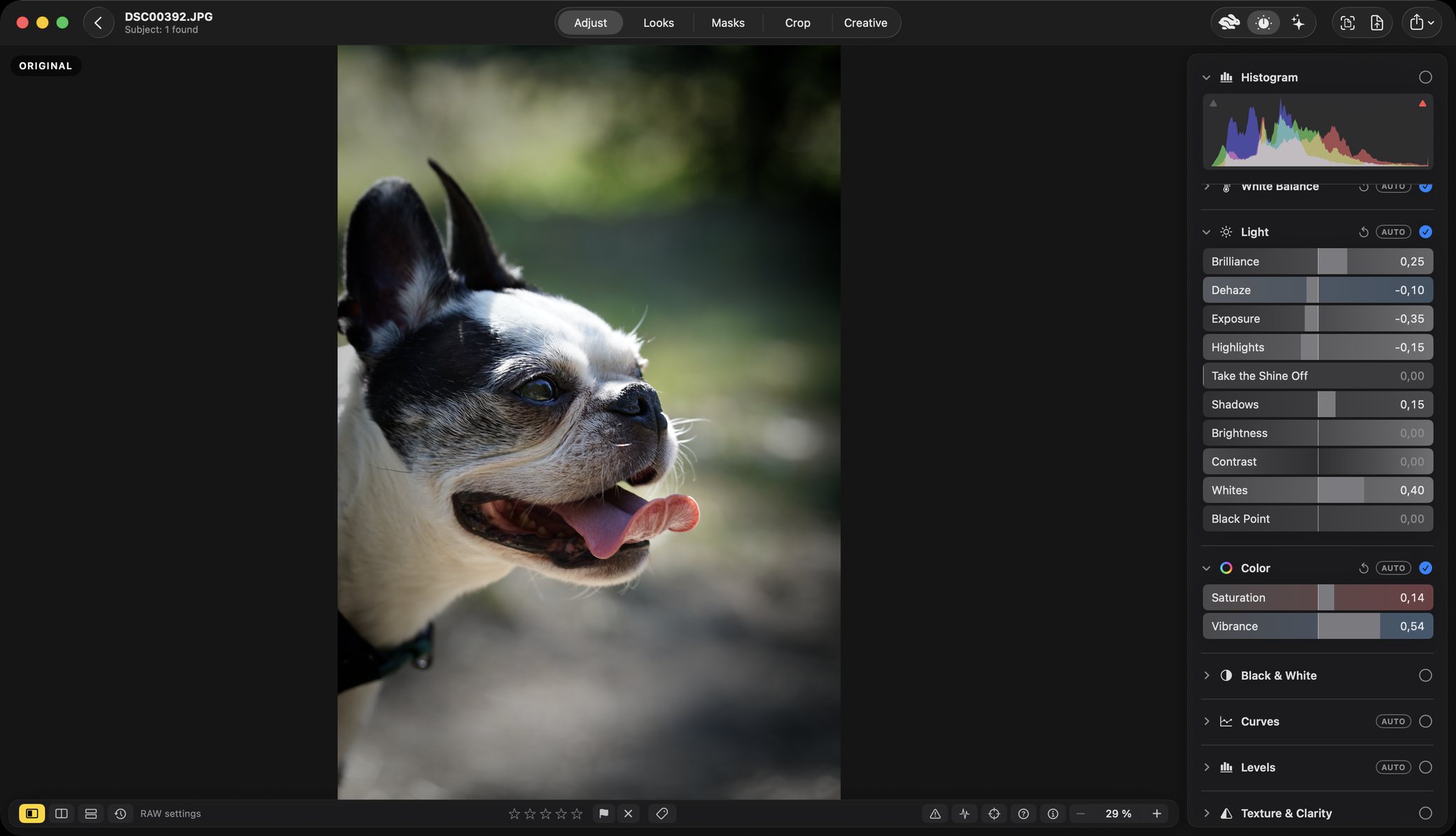Toggle the Histogram circle indicator
Viewport: 1456px width, 836px height.
[x=1425, y=77]
